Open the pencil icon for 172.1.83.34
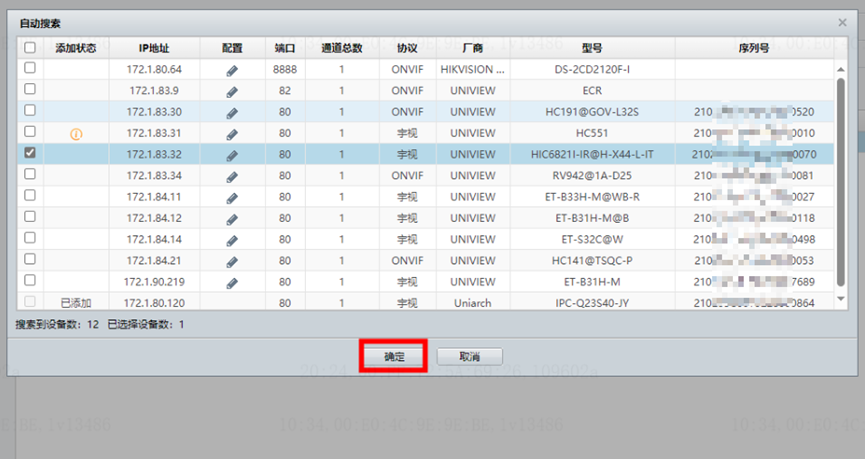 click(232, 177)
